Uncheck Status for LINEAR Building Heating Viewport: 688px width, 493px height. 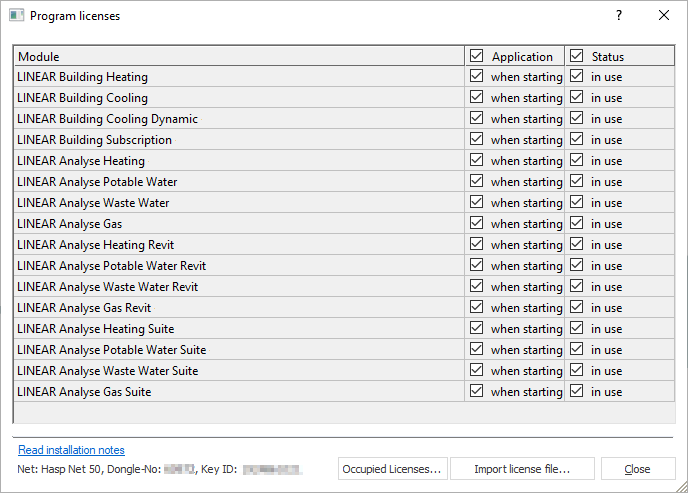[577, 76]
